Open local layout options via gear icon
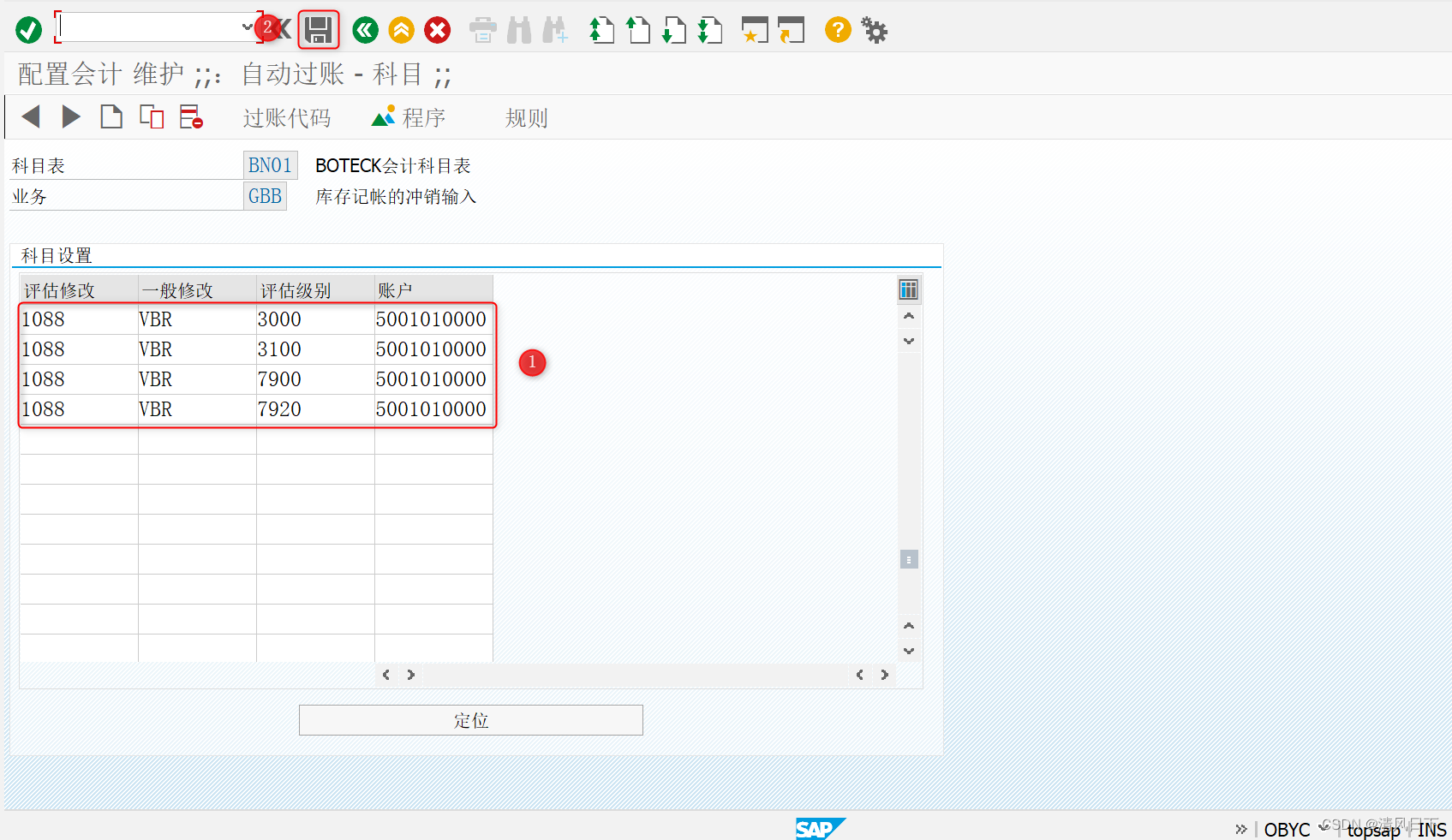This screenshot has width=1452, height=840. click(x=874, y=29)
